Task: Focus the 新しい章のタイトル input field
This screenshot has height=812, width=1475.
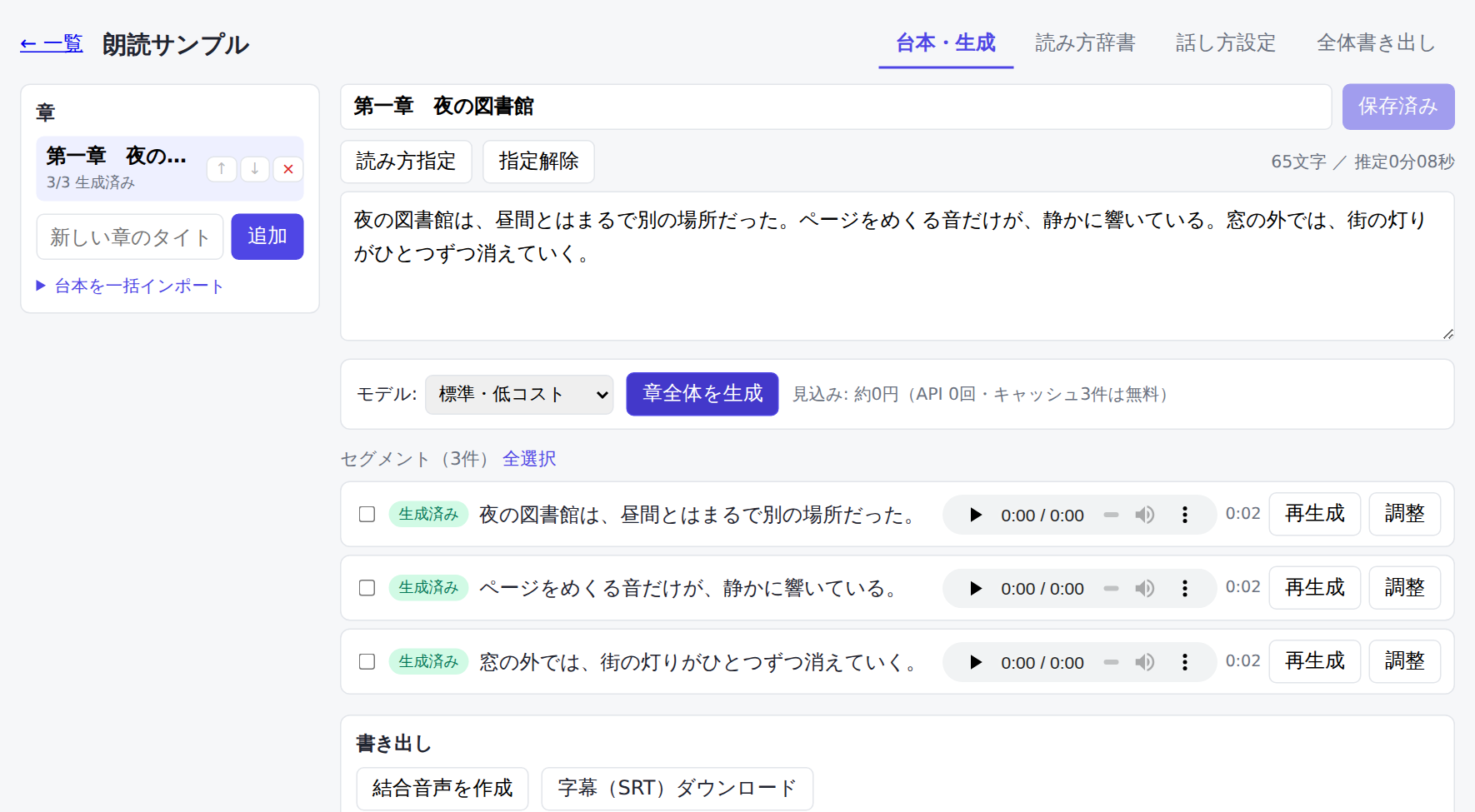Action: click(x=130, y=237)
